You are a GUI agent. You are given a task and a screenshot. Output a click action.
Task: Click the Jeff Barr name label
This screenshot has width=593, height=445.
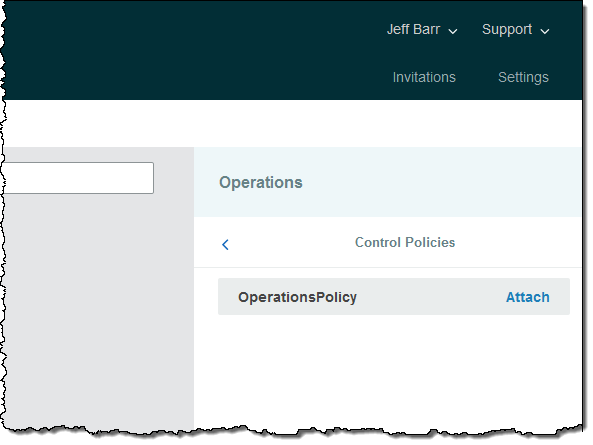click(413, 29)
